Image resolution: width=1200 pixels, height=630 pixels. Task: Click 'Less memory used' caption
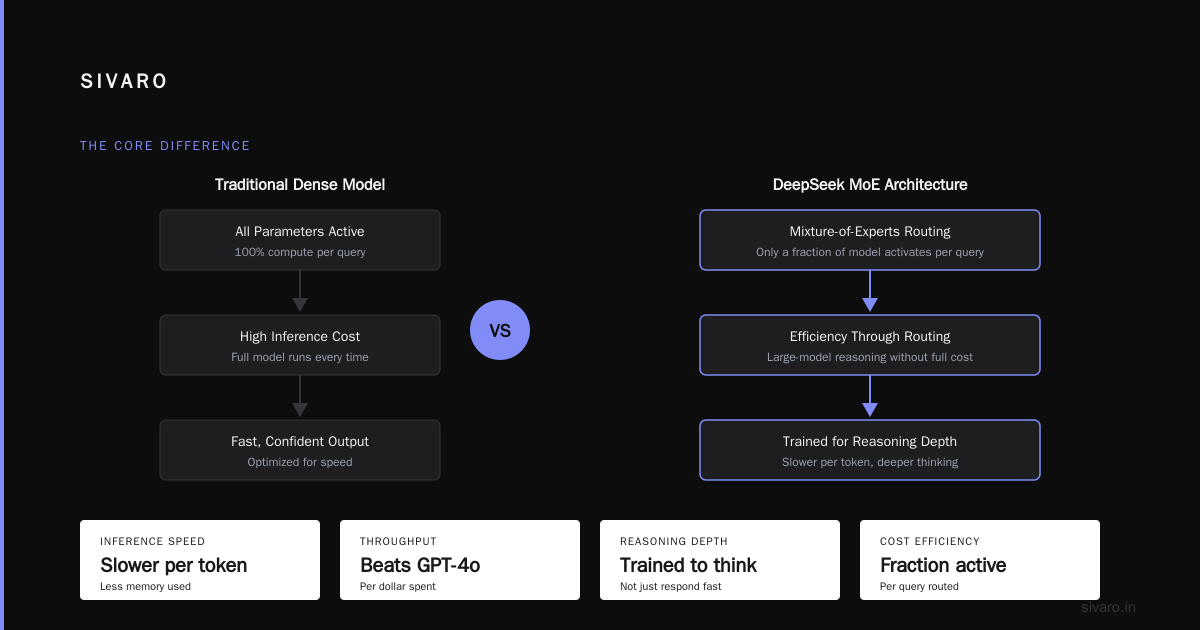(145, 587)
